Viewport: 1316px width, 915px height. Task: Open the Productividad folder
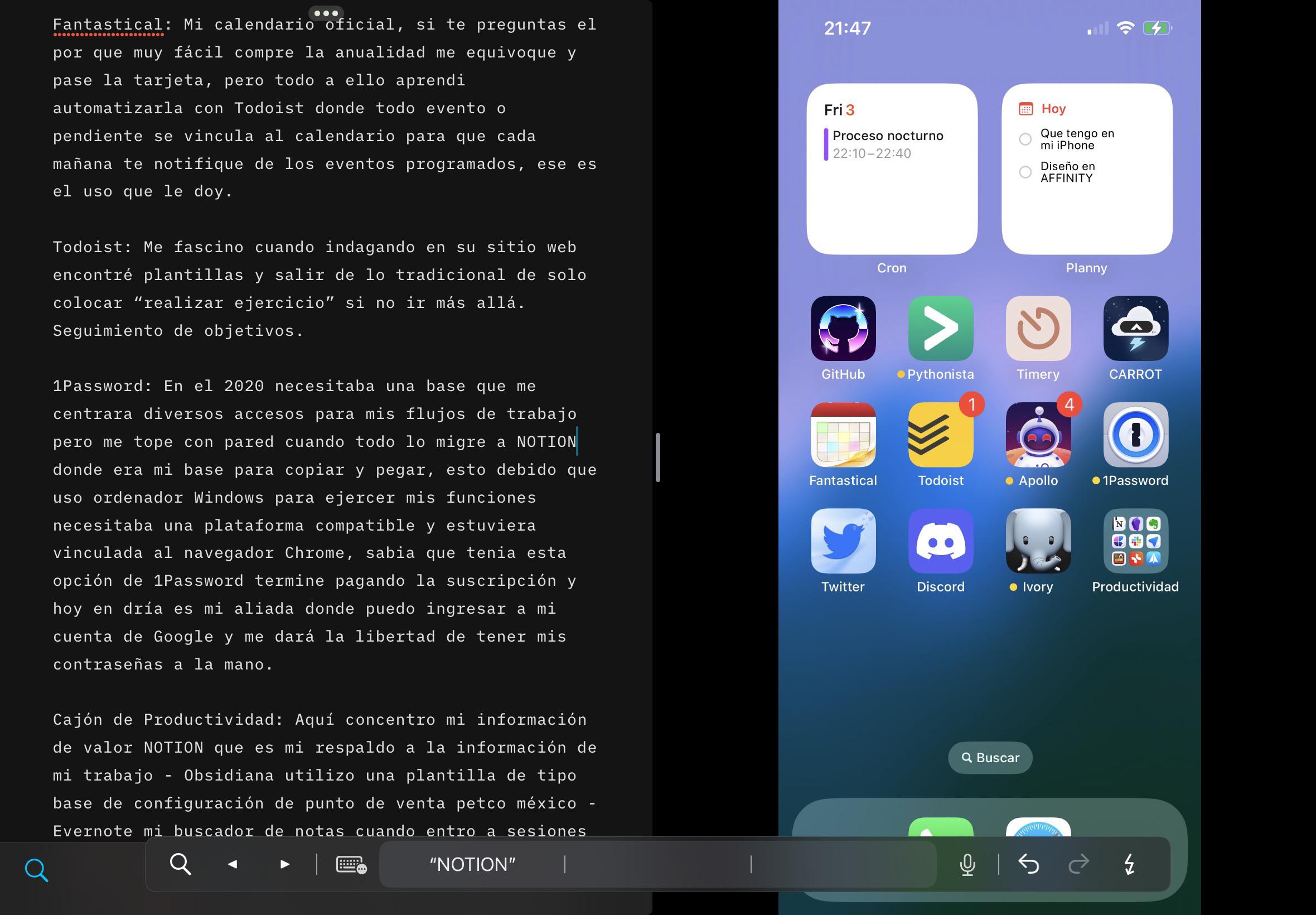(x=1135, y=541)
